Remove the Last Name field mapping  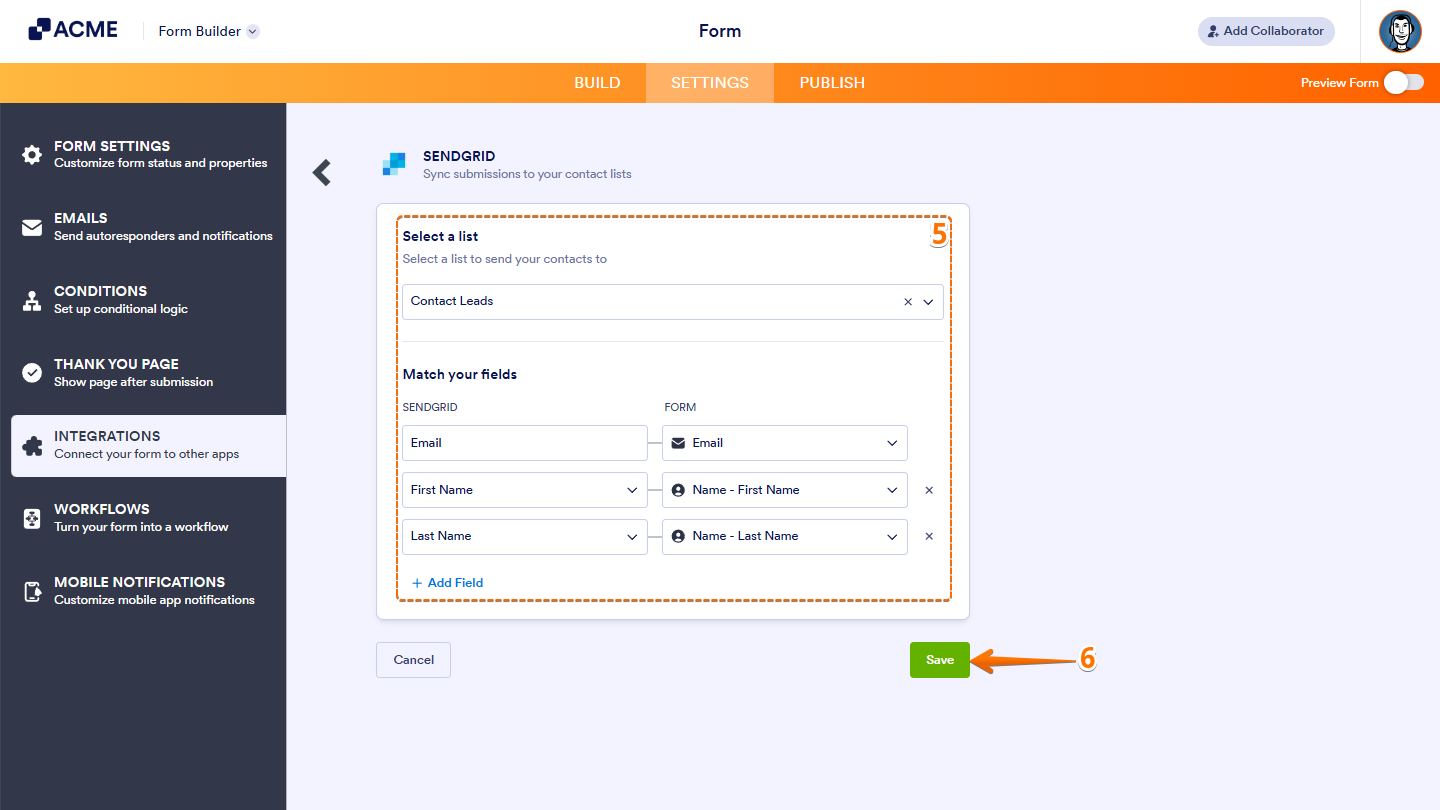coord(929,536)
